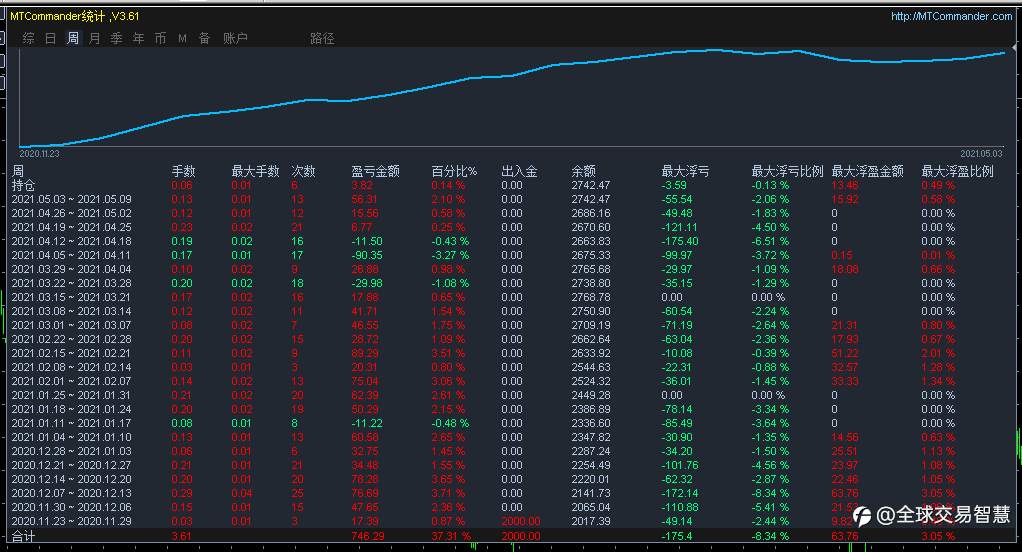Image resolution: width=1022 pixels, height=552 pixels.
Task: Click the MTCommander统计 V3.61 title
Action: point(75,16)
